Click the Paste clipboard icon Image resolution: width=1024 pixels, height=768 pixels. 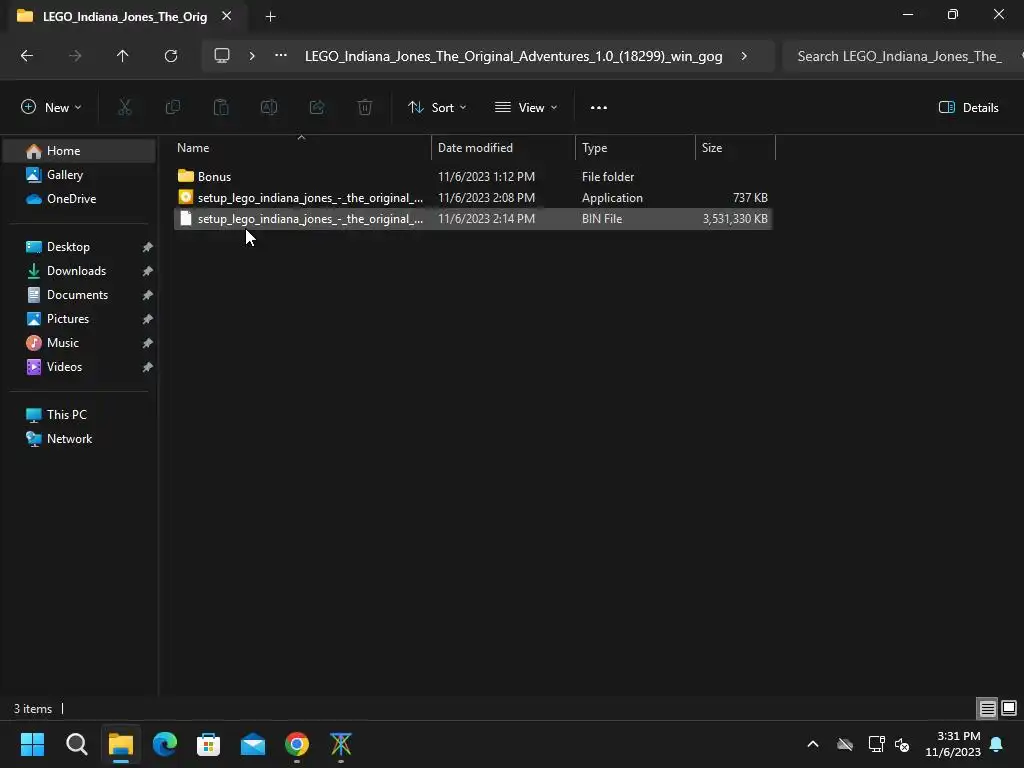click(x=221, y=108)
